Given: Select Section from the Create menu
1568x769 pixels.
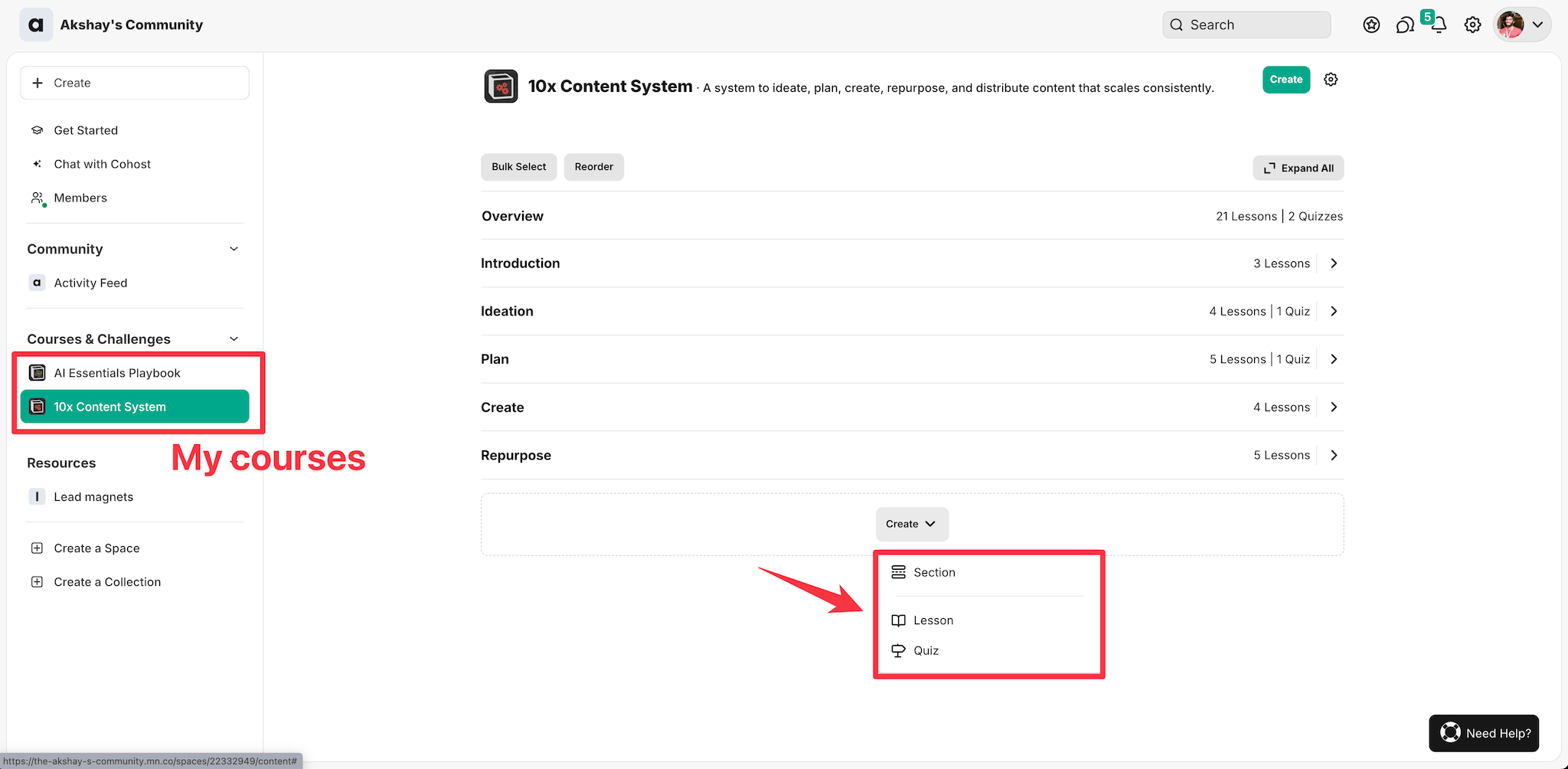Looking at the screenshot, I should coord(934,572).
